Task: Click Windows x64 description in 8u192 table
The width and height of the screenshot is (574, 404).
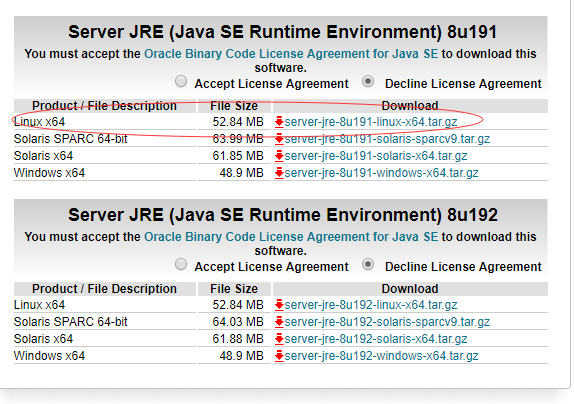Action: point(49,356)
